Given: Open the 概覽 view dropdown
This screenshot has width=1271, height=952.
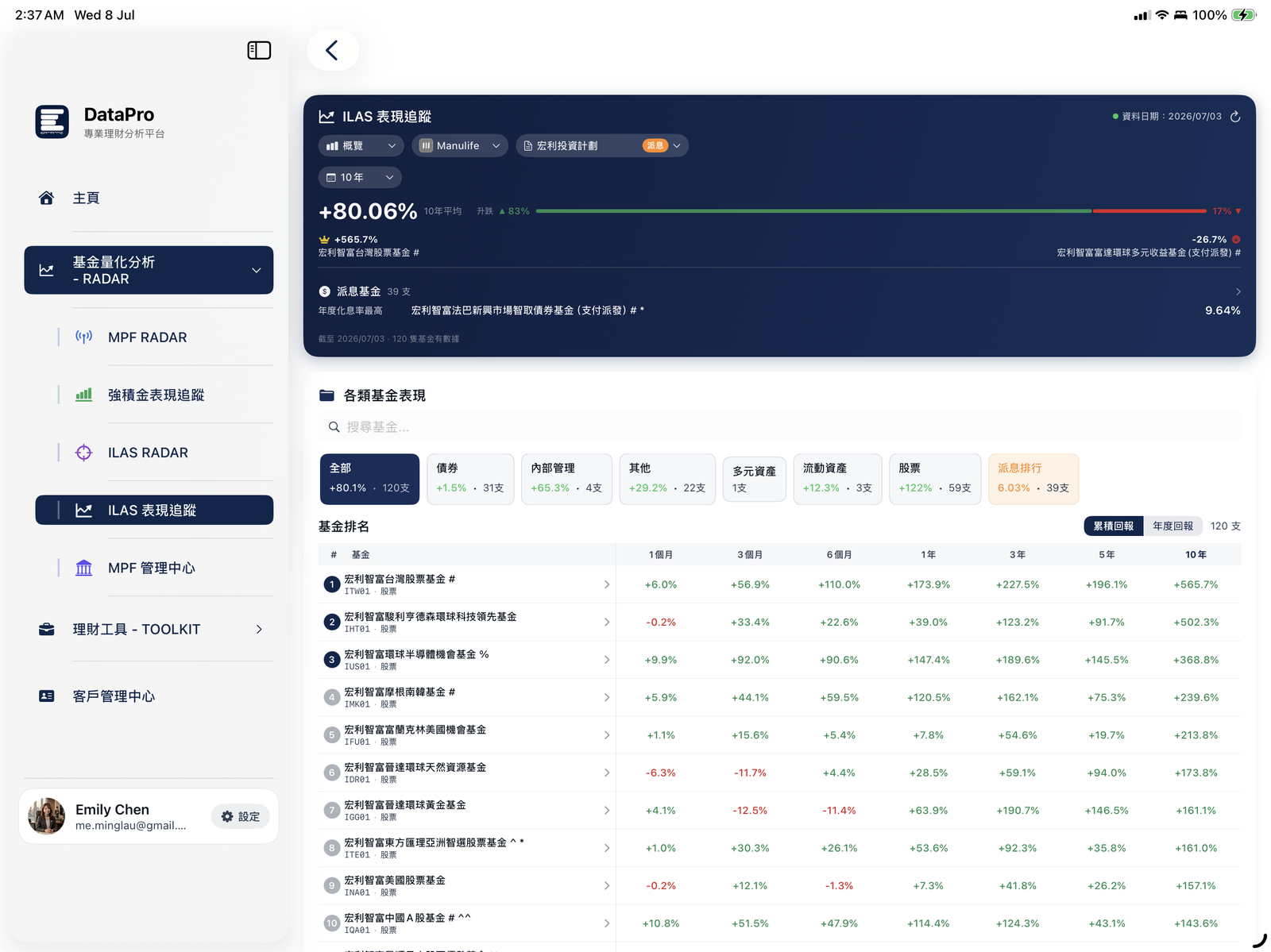Looking at the screenshot, I should point(361,145).
